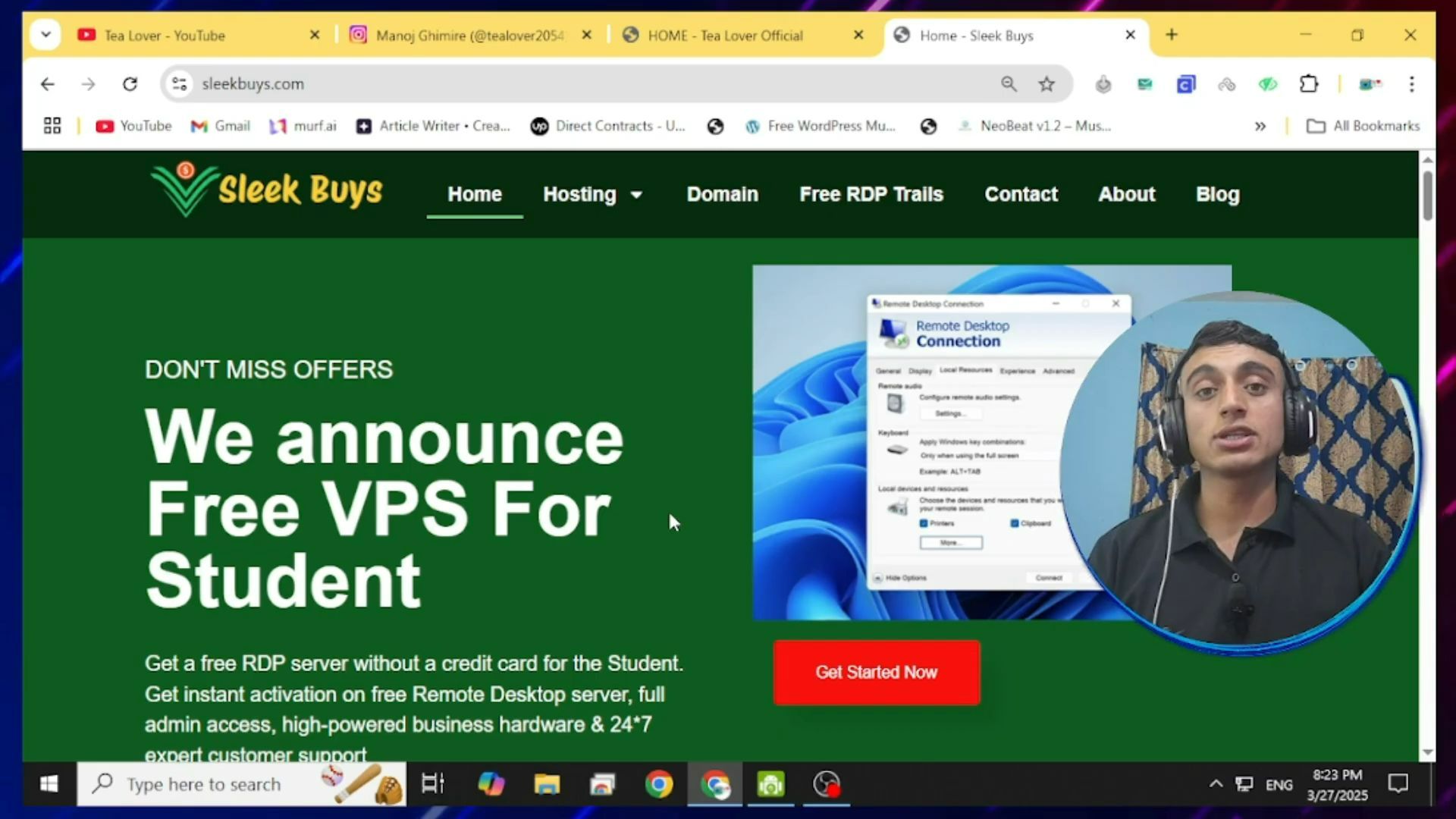This screenshot has height=819, width=1456.
Task: Open a new tab with plus button
Action: pyautogui.click(x=1172, y=35)
